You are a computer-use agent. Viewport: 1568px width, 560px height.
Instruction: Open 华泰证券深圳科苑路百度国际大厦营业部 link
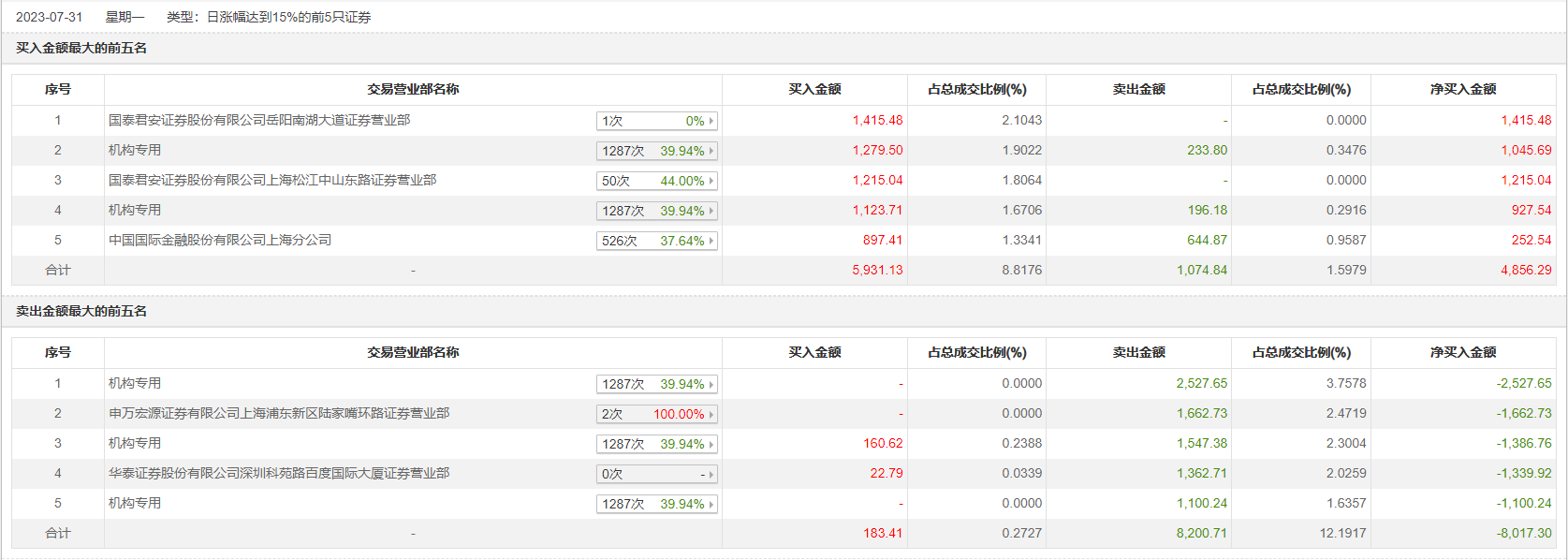[x=279, y=473]
